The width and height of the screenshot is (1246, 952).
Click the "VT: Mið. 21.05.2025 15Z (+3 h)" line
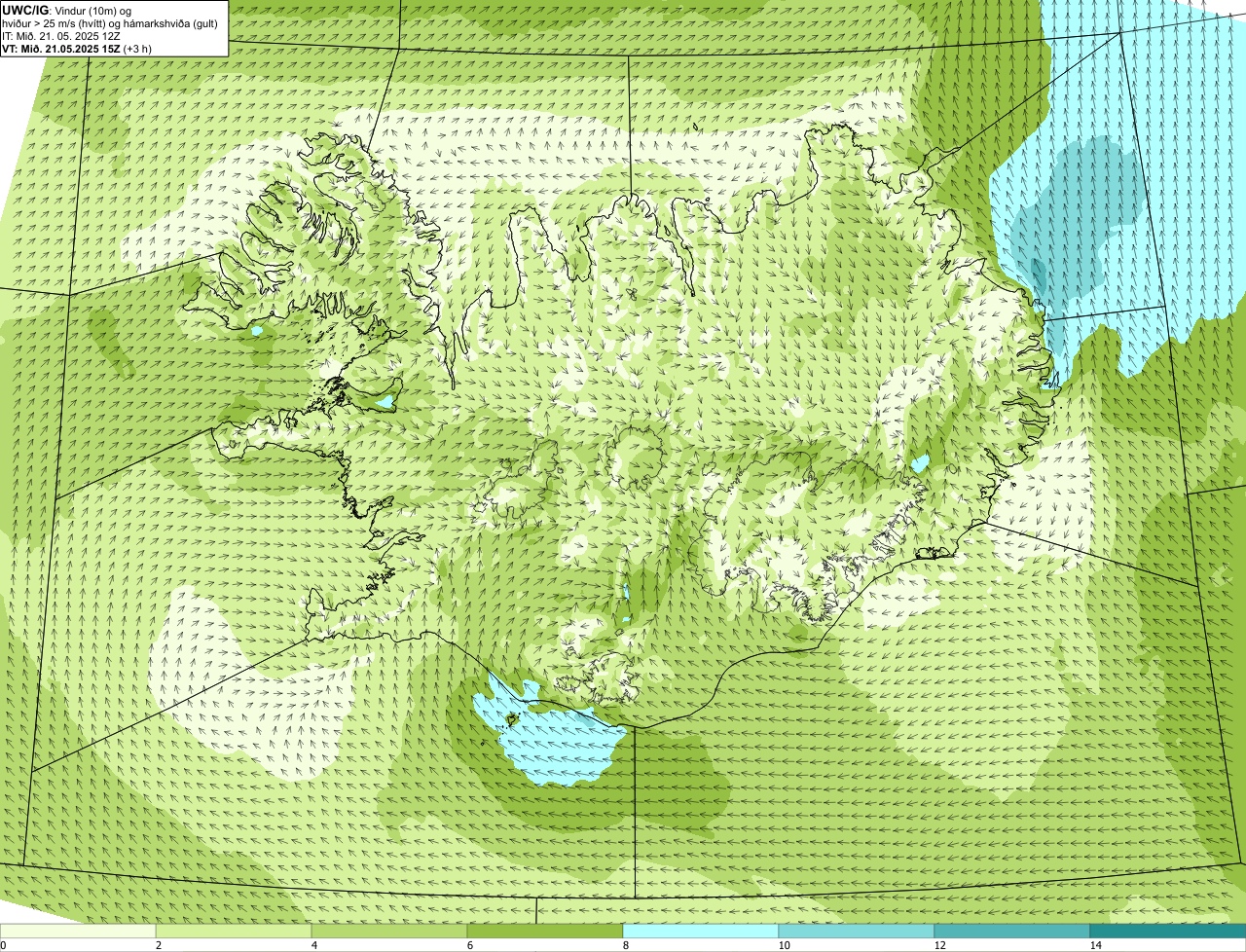click(x=77, y=49)
